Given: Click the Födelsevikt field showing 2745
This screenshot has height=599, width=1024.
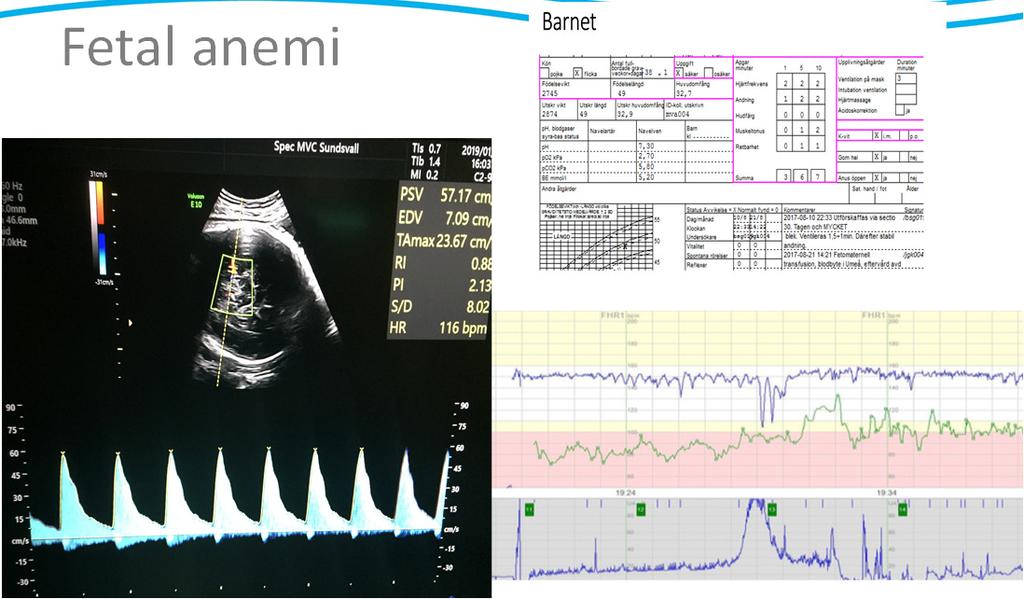Looking at the screenshot, I should (575, 89).
